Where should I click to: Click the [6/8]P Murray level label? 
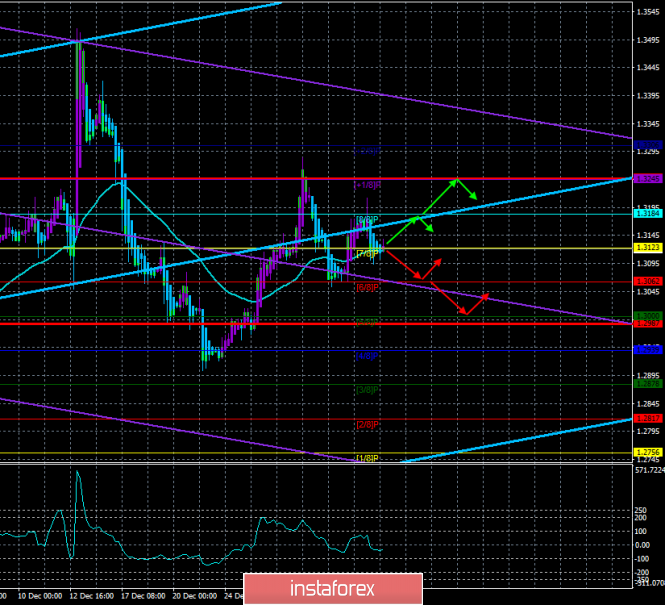[x=367, y=287]
